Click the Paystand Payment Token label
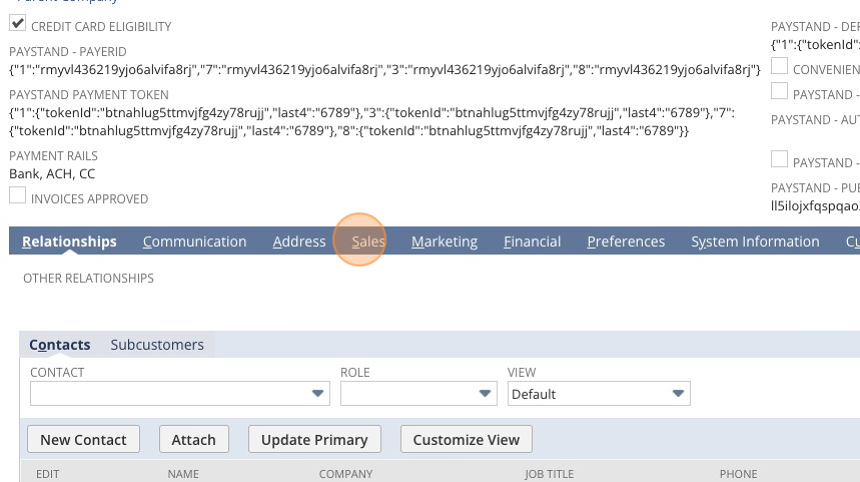Viewport: 860px width, 482px height. pos(89,95)
